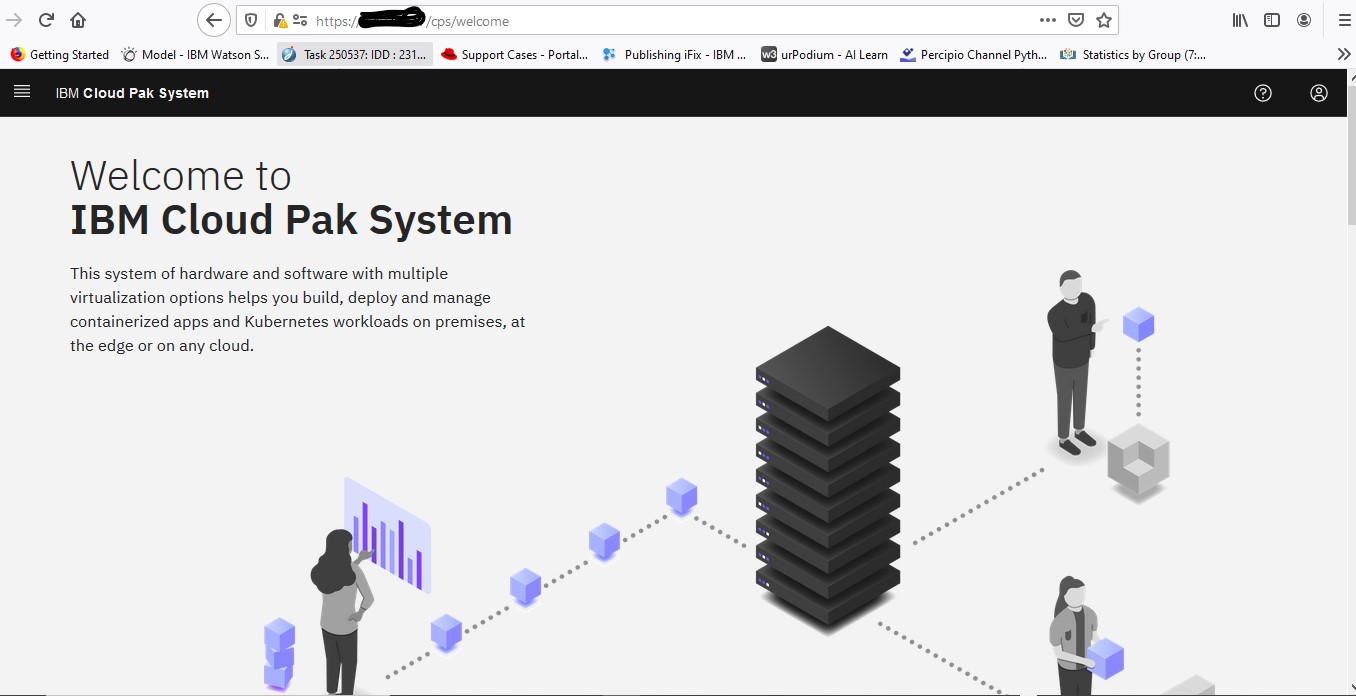
Task: Click the browser forward arrow
Action: click(x=14, y=20)
